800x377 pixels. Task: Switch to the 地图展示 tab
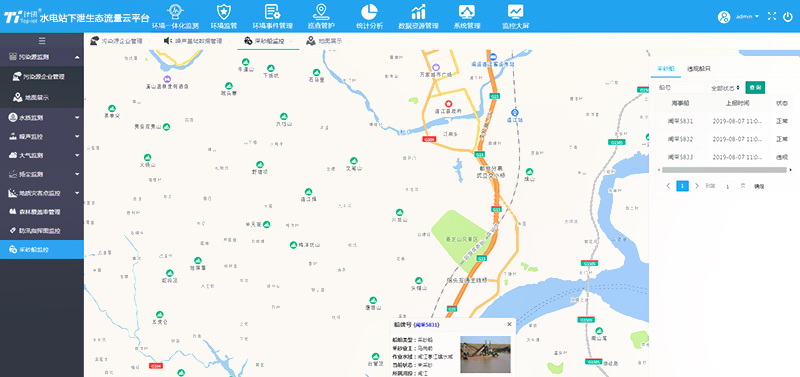coord(324,41)
